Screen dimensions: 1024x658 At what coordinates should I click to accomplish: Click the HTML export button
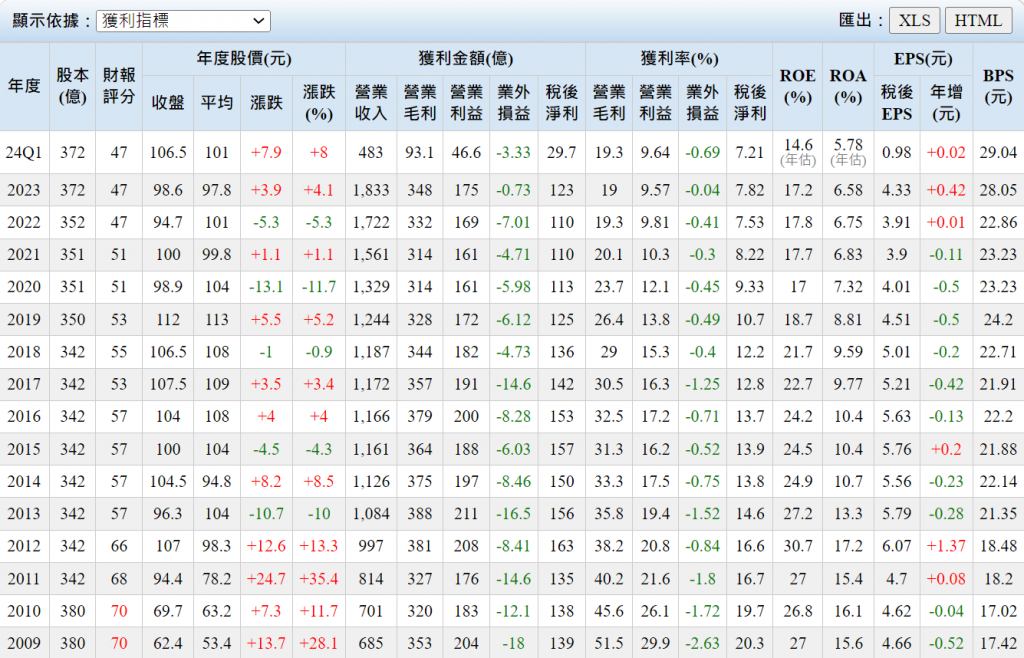point(977,21)
